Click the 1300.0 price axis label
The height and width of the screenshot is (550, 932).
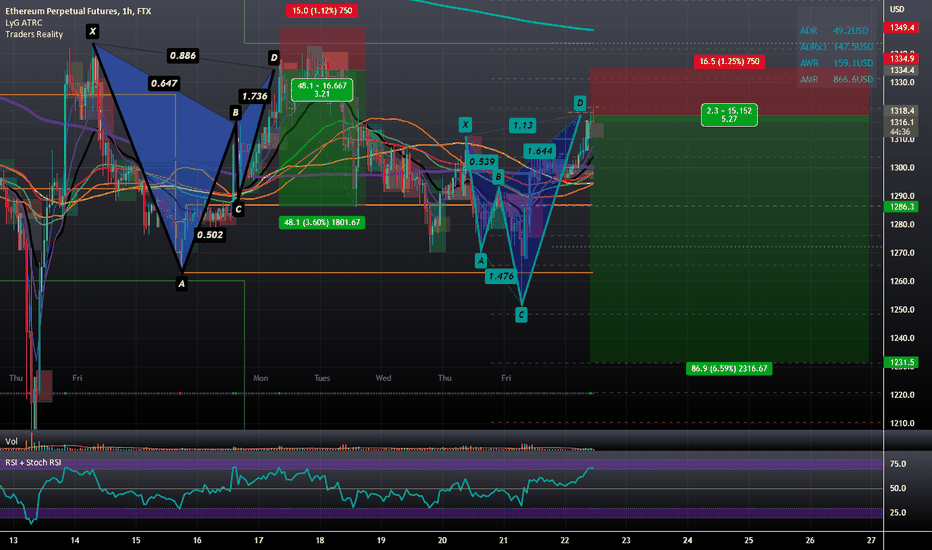coord(901,168)
